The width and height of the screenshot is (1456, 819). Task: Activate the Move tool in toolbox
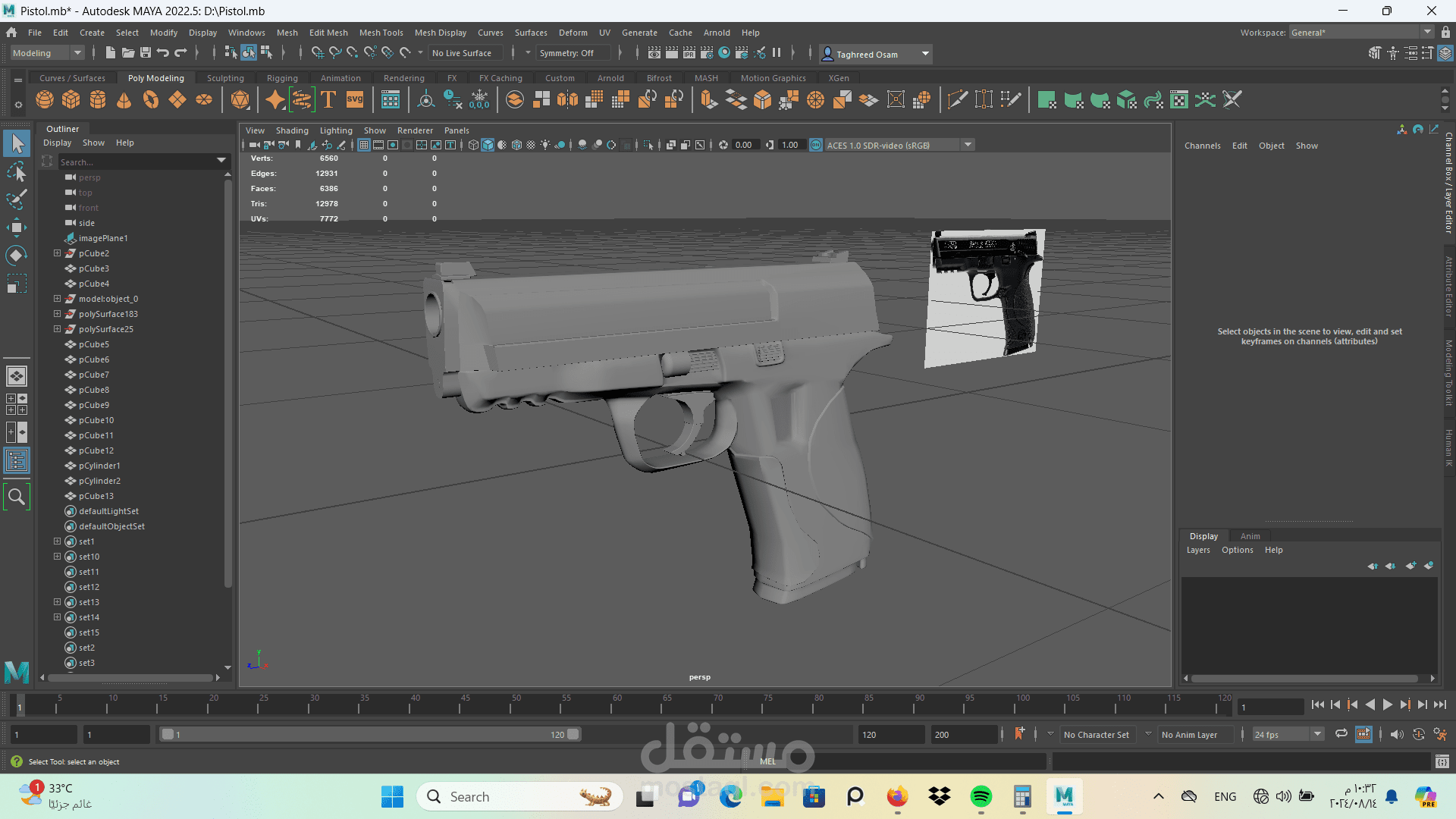(17, 227)
